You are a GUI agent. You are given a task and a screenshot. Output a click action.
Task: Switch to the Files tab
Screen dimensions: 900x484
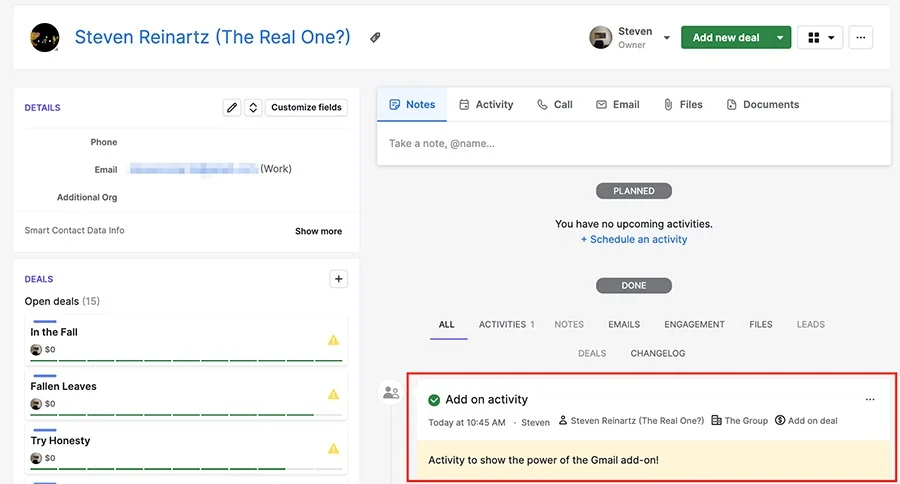[x=683, y=104]
